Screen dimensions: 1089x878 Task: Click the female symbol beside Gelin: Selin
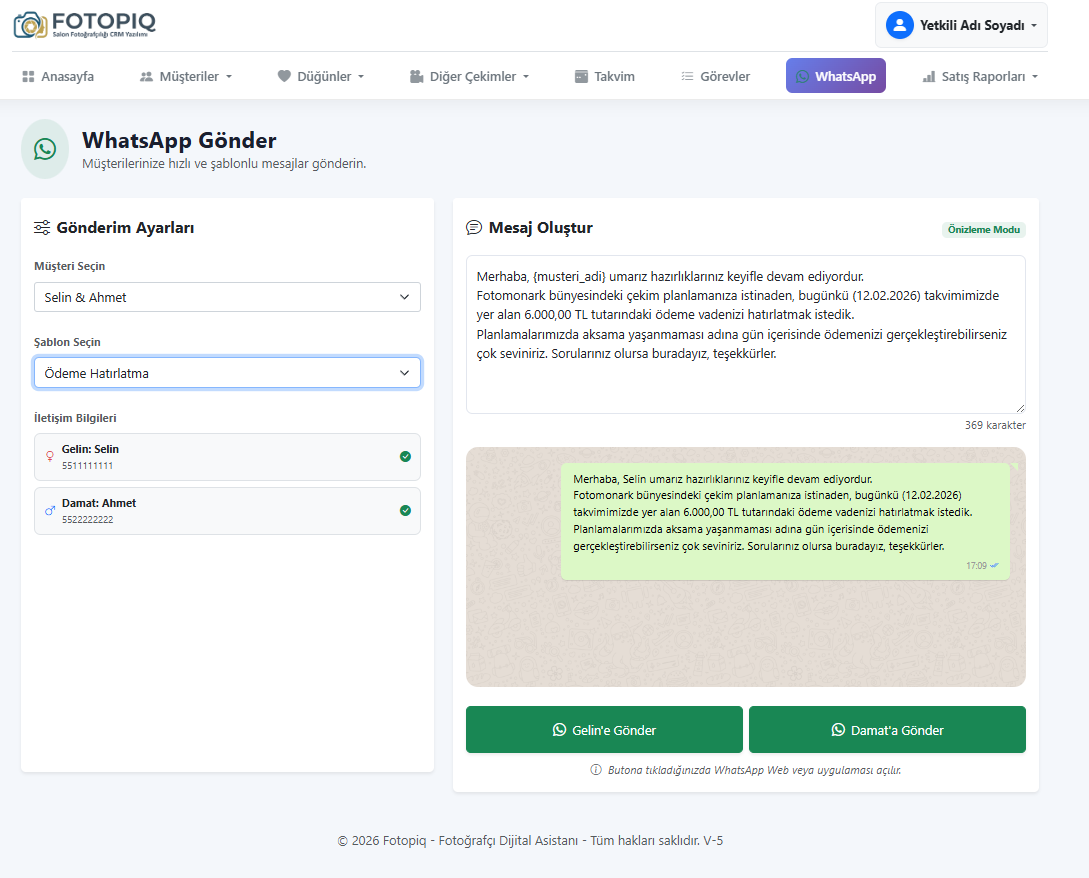coord(50,456)
